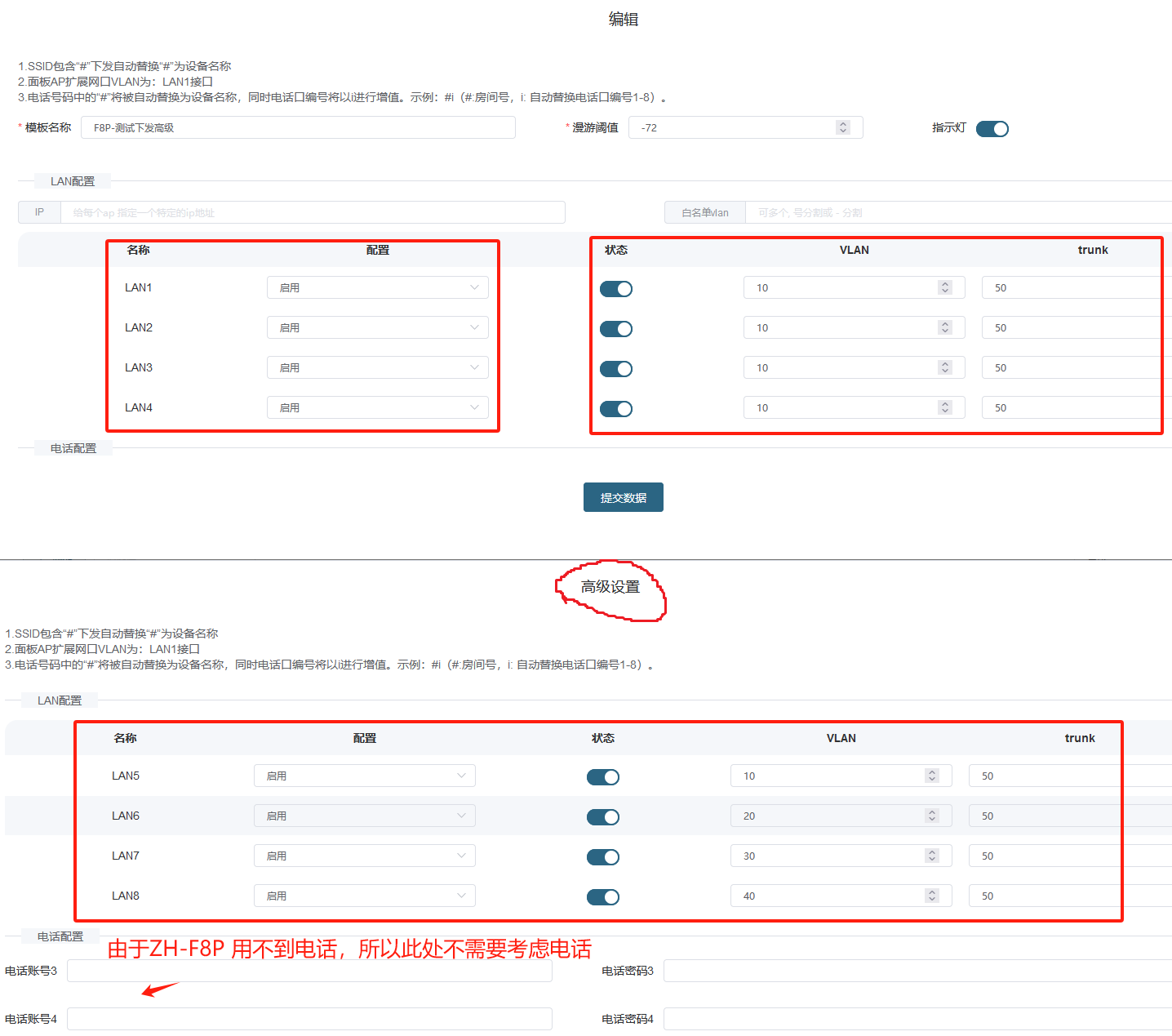The image size is (1172, 1036).
Task: Click the LAN2 VLAN stepper arrows
Action: (x=945, y=327)
